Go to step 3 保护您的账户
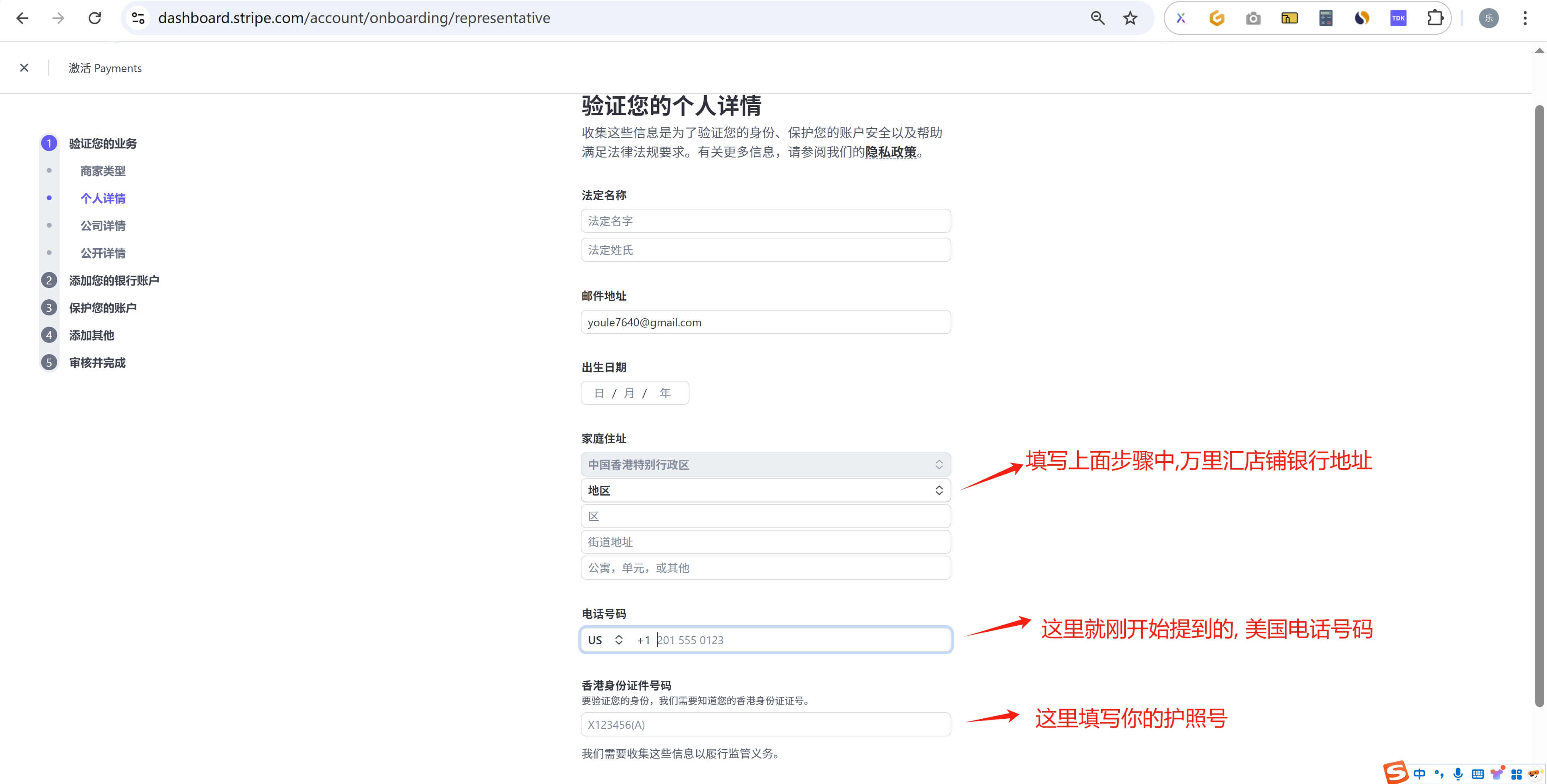1547x784 pixels. point(103,308)
